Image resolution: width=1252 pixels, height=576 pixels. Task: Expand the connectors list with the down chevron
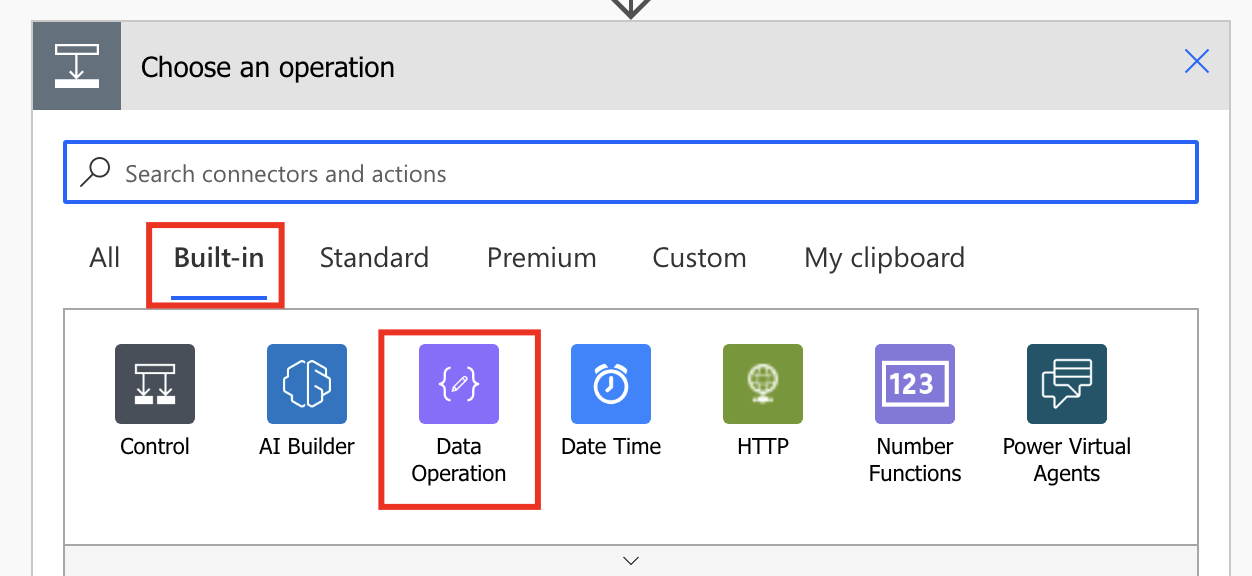(631, 561)
